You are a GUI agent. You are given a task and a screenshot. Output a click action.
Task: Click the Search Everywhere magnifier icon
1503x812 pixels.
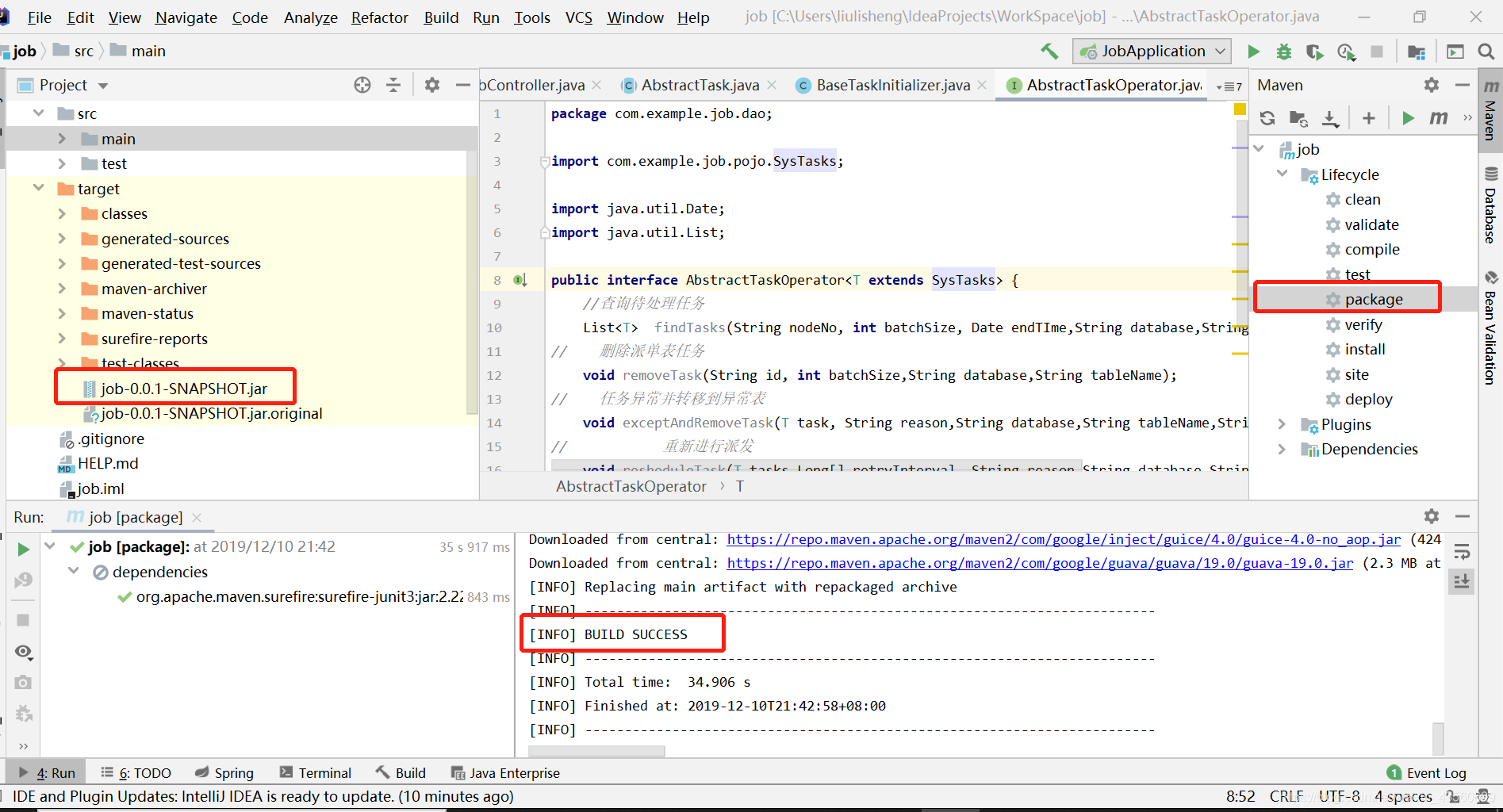[1486, 52]
